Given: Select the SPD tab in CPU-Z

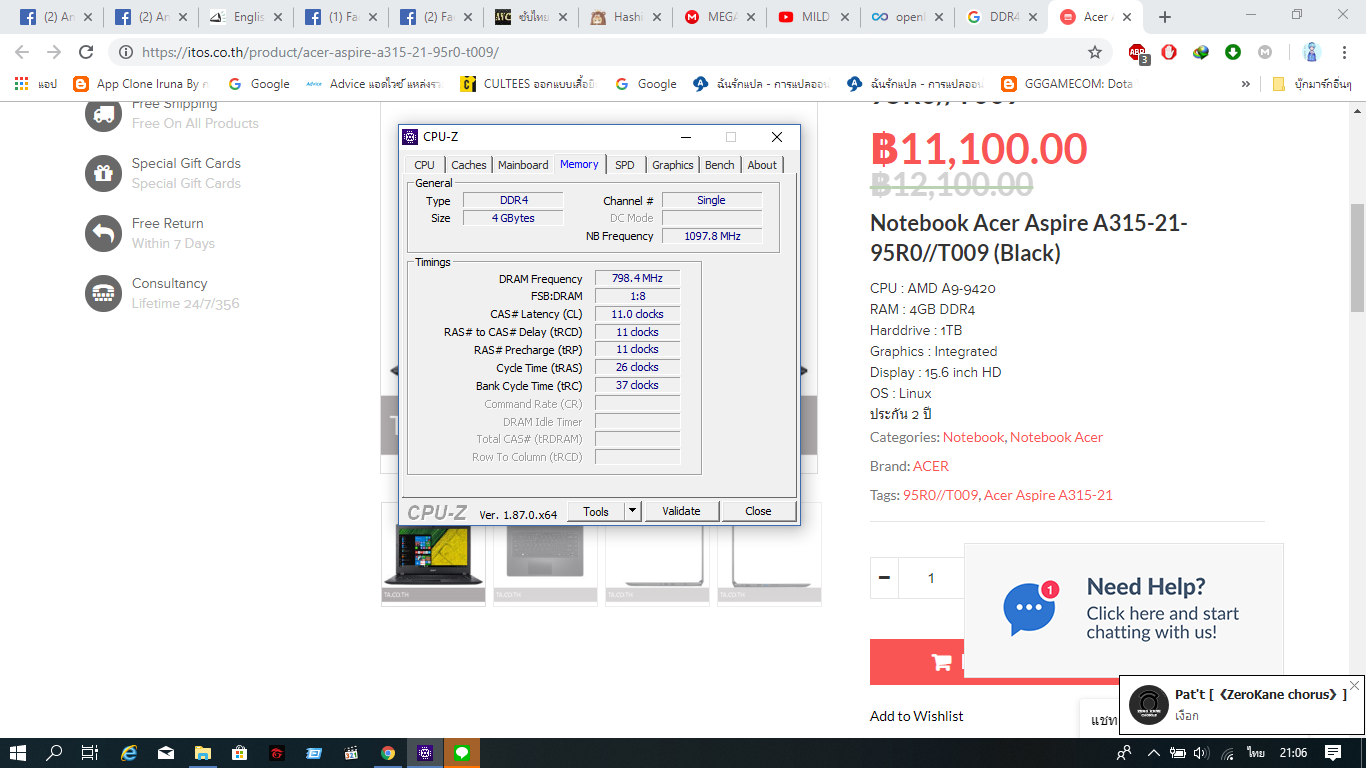Looking at the screenshot, I should [625, 165].
